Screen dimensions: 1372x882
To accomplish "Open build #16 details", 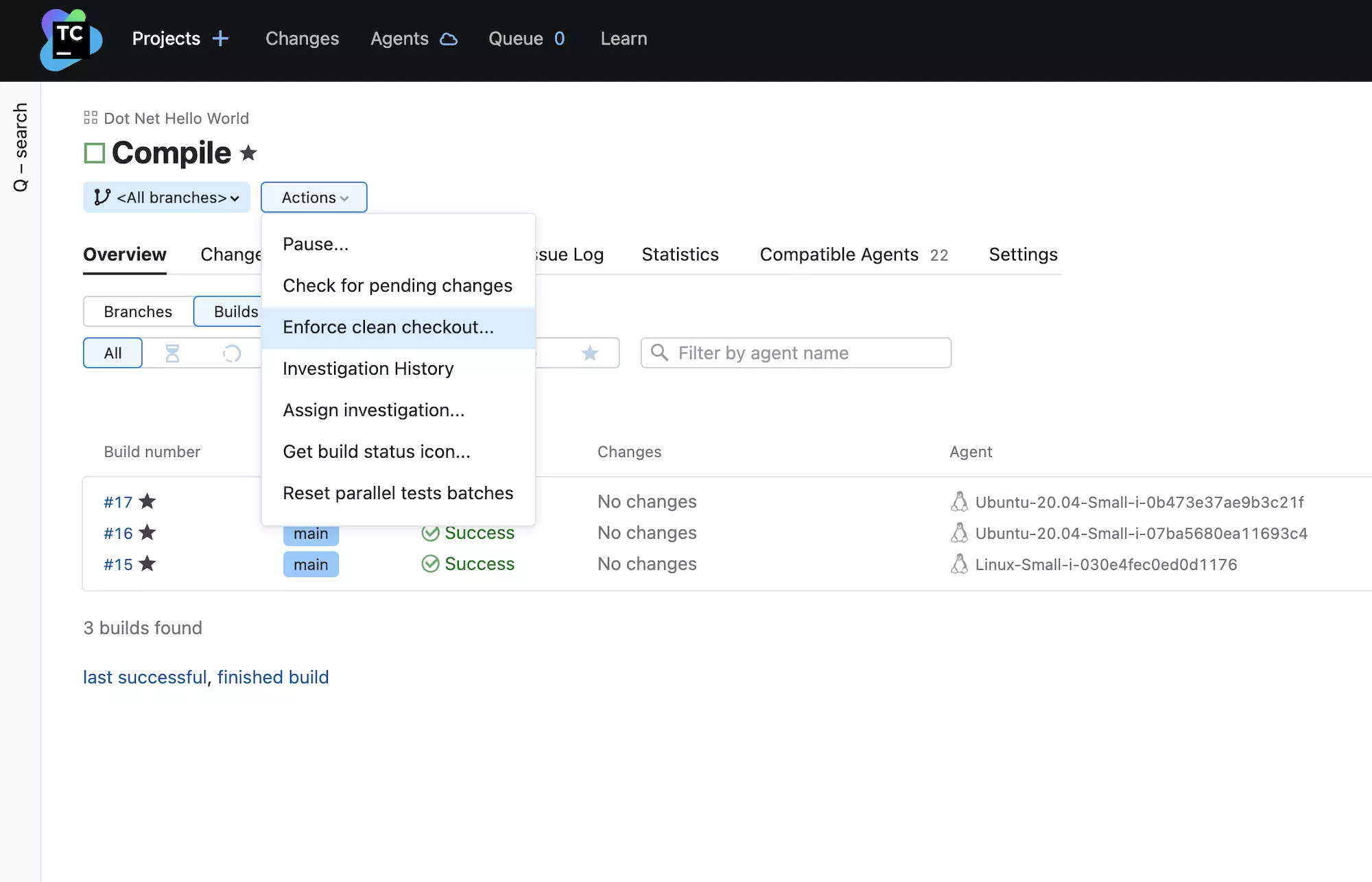I will [x=117, y=533].
